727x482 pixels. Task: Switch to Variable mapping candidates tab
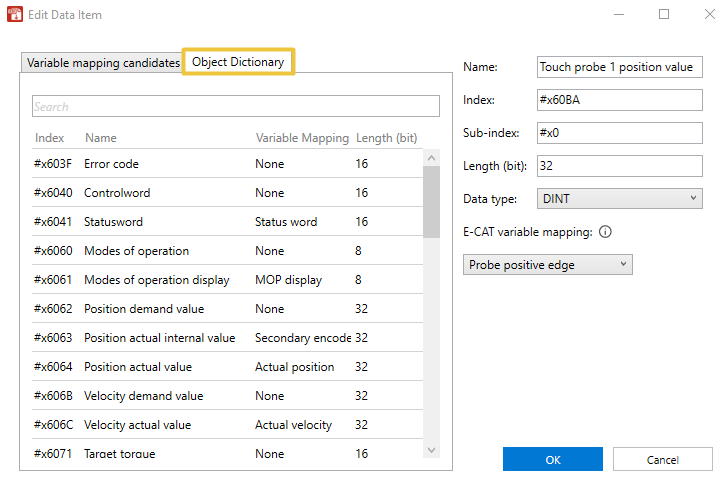pyautogui.click(x=103, y=62)
